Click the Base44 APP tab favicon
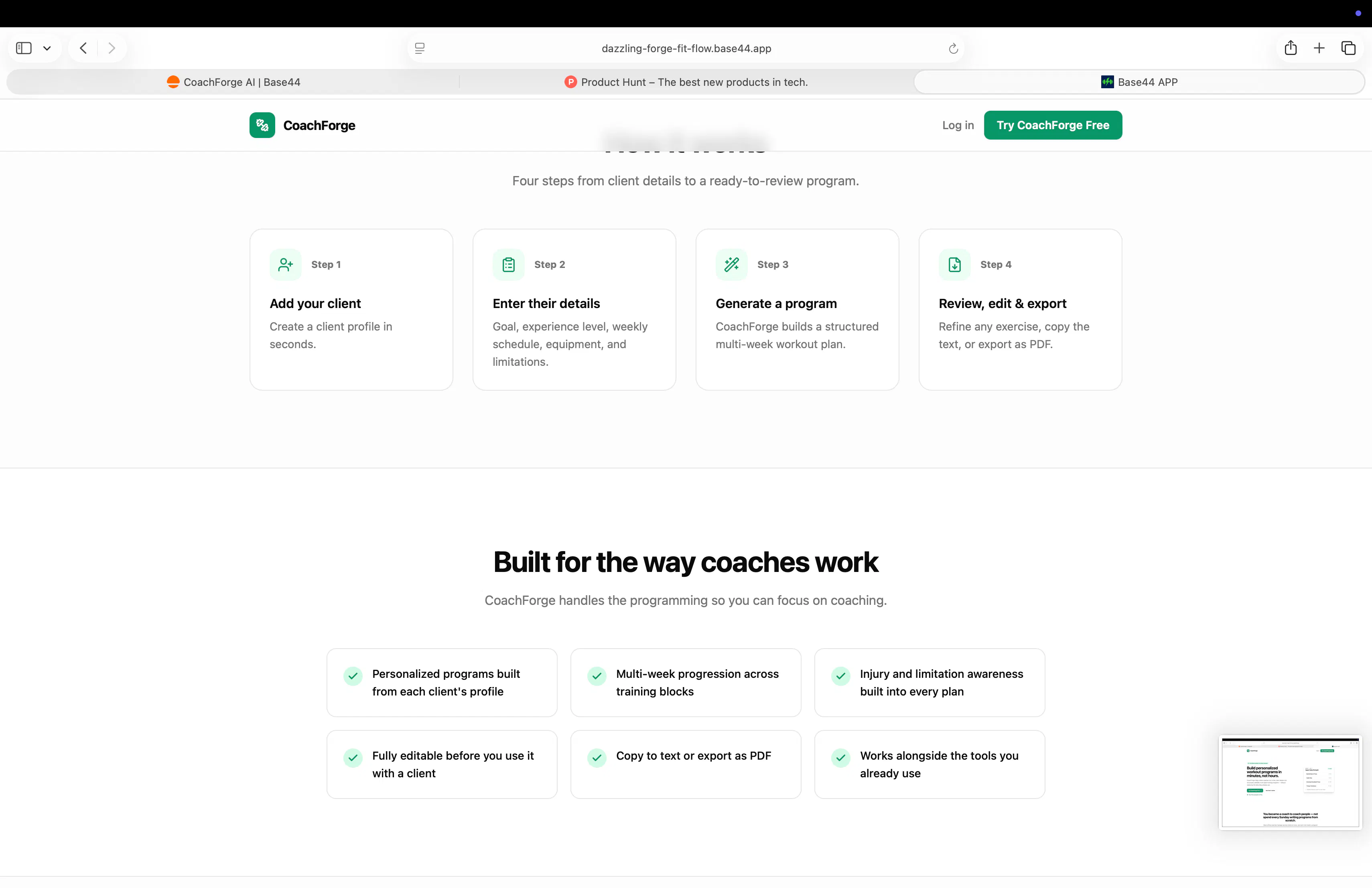Screen dimensions: 1372x888 click(1107, 82)
